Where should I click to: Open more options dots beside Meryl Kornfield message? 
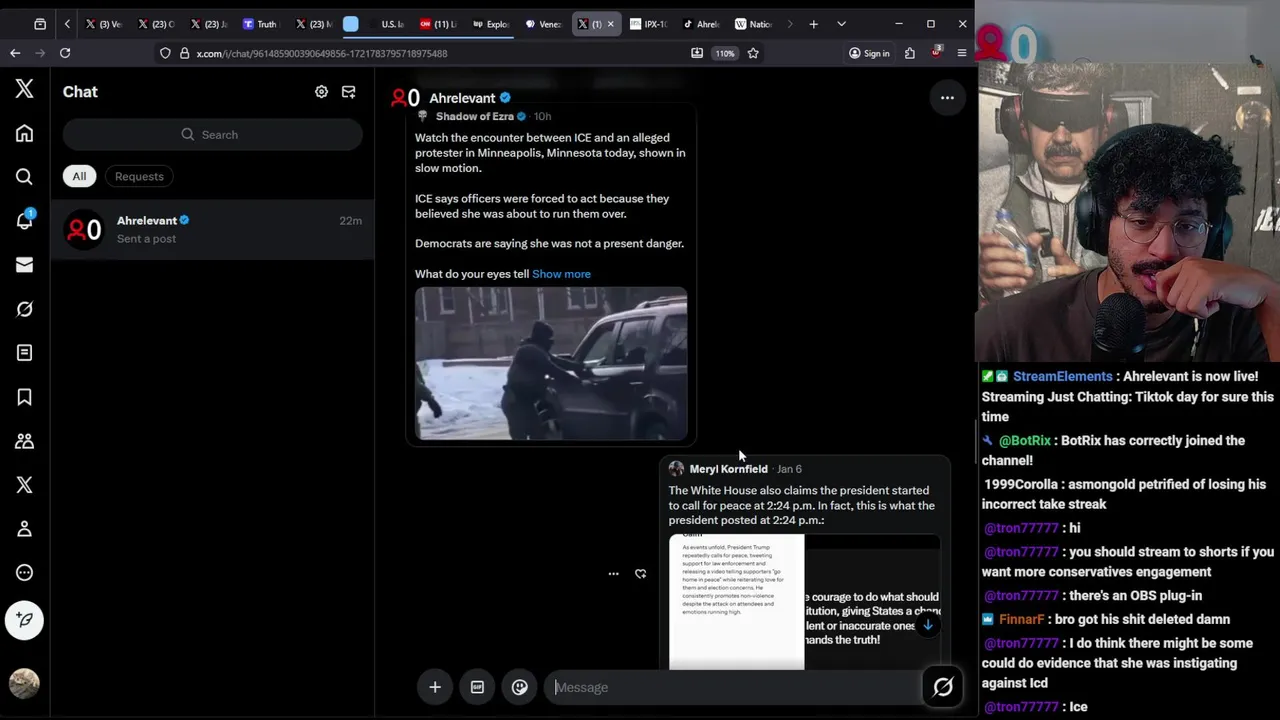613,574
